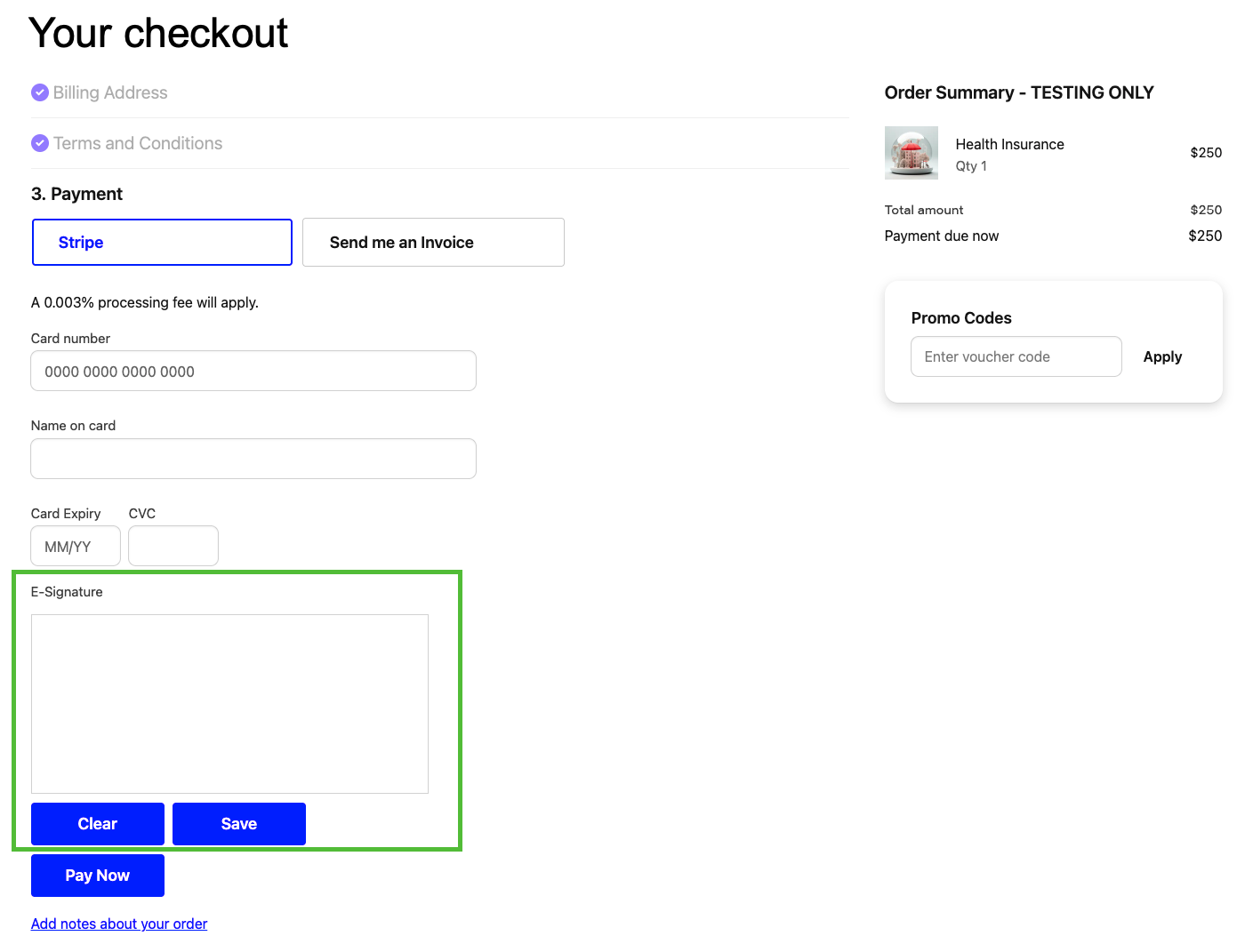Click the Terms and Conditions checkmark icon

pos(40,143)
